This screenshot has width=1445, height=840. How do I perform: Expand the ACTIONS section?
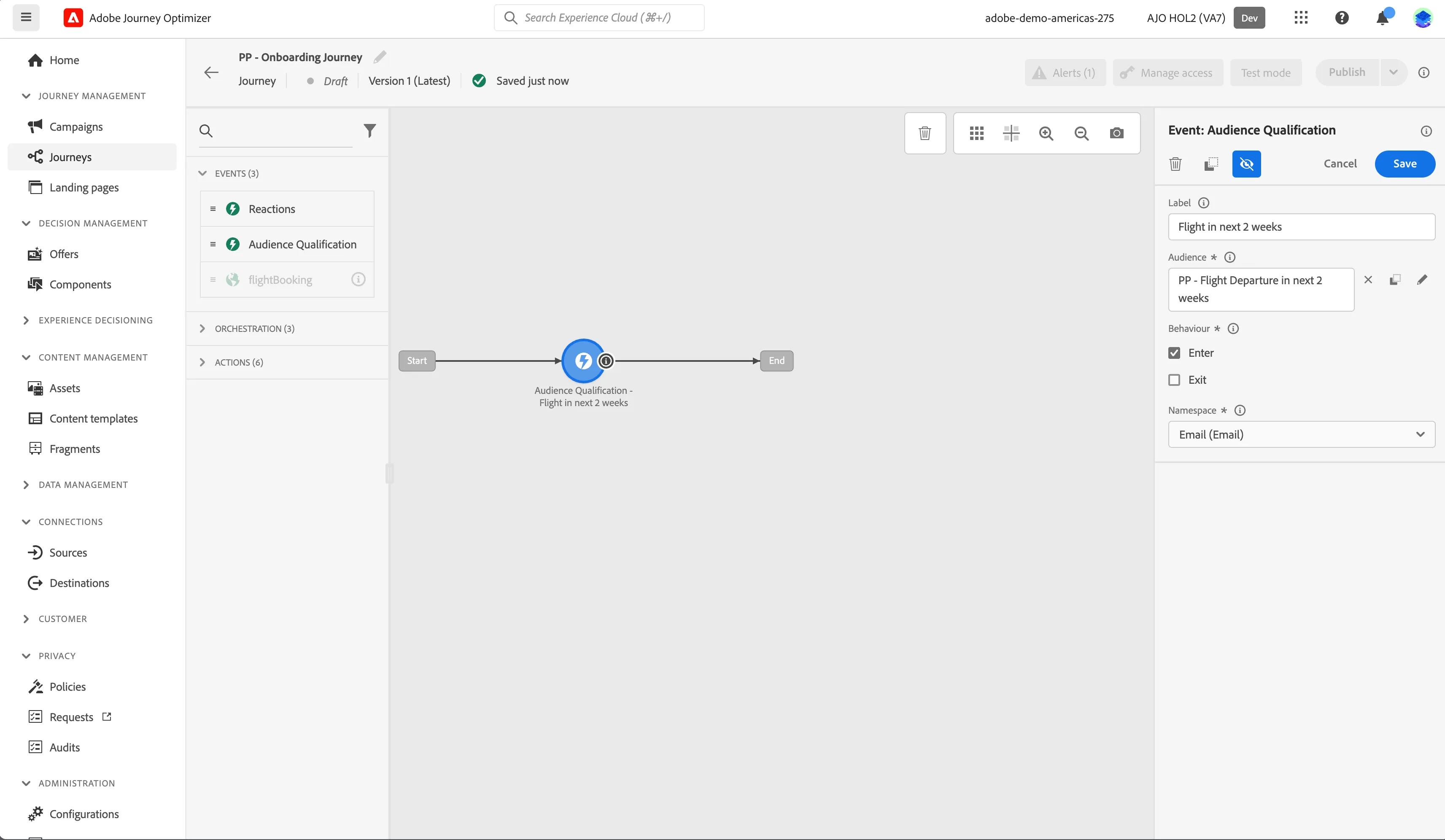point(202,362)
